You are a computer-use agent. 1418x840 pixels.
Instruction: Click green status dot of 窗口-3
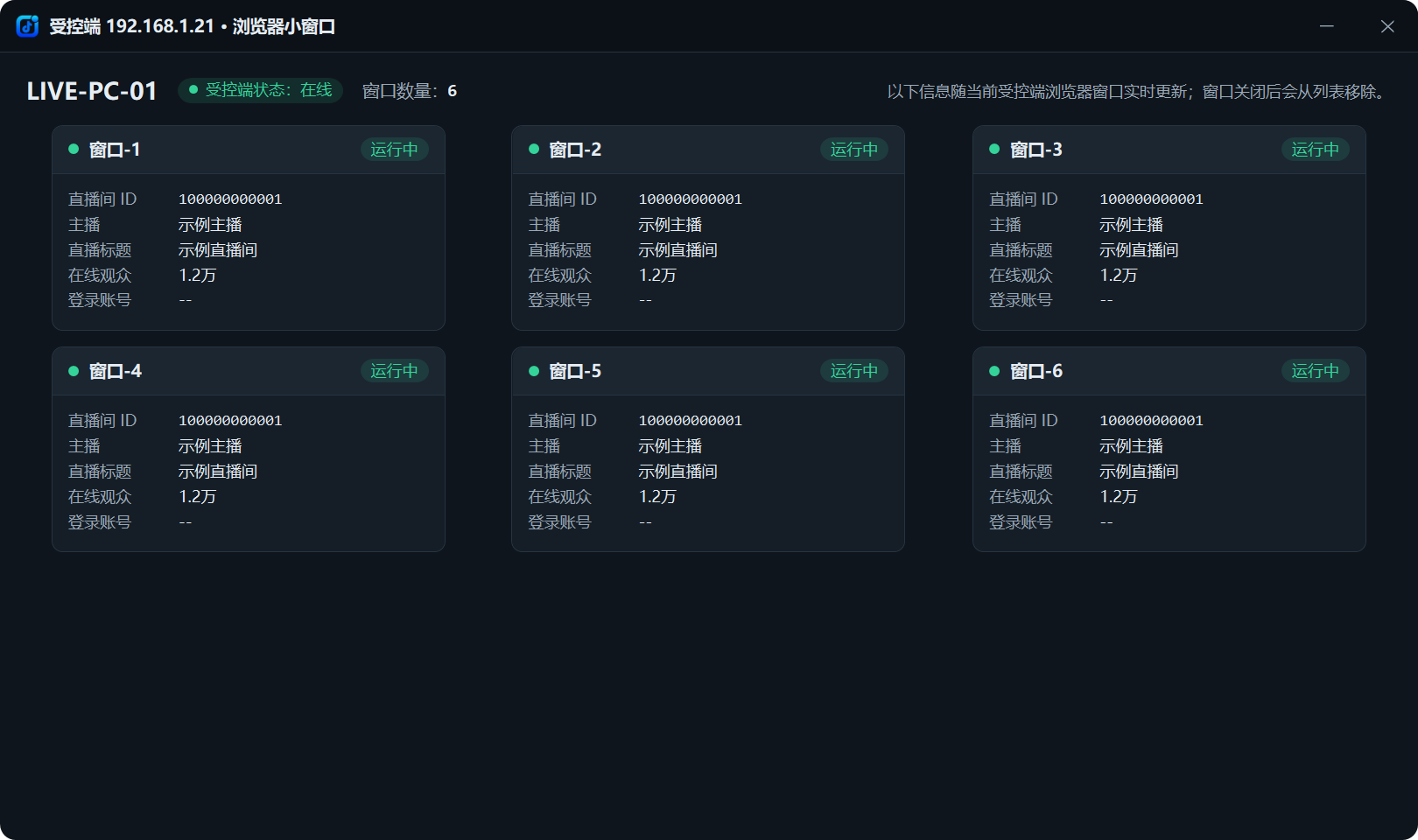(x=994, y=150)
